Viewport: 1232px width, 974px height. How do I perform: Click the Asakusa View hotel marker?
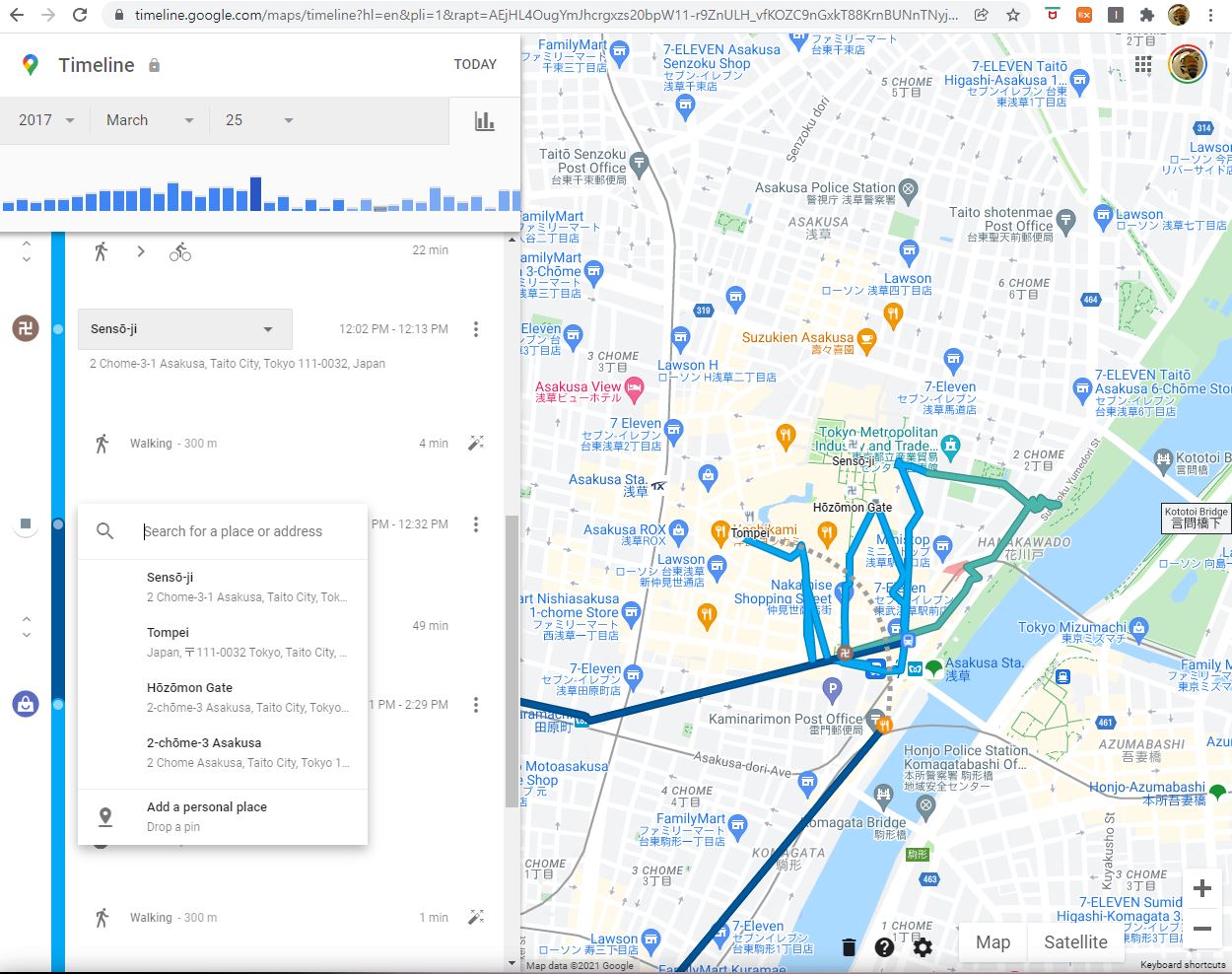634,390
